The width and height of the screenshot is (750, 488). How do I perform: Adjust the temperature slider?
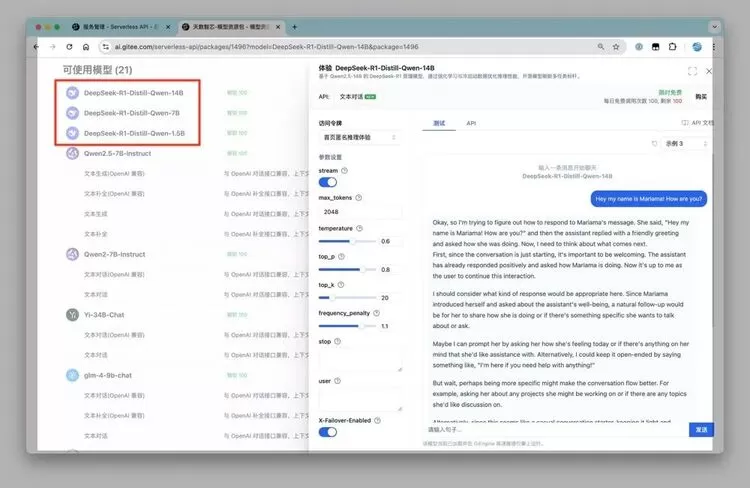pyautogui.click(x=352, y=241)
